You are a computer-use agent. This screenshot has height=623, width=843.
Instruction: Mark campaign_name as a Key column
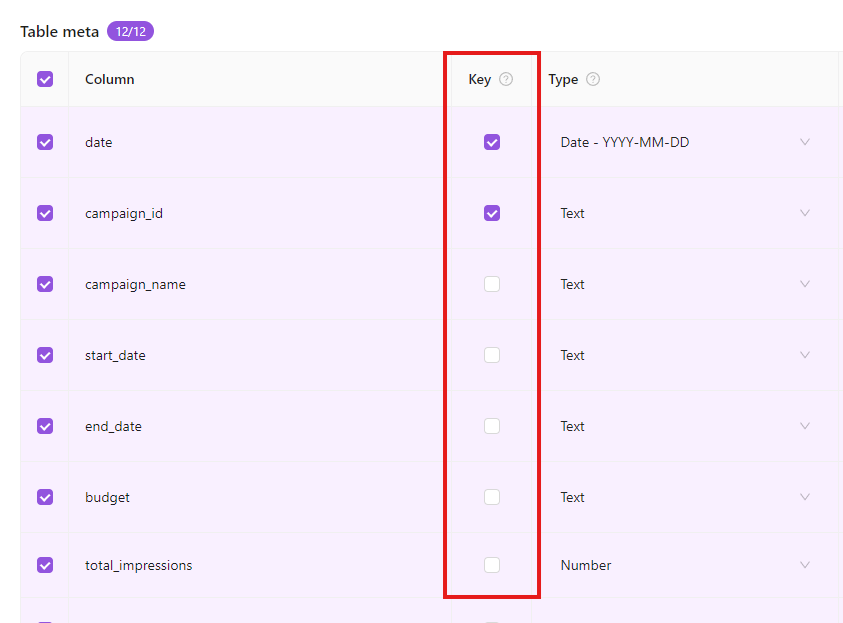click(491, 284)
